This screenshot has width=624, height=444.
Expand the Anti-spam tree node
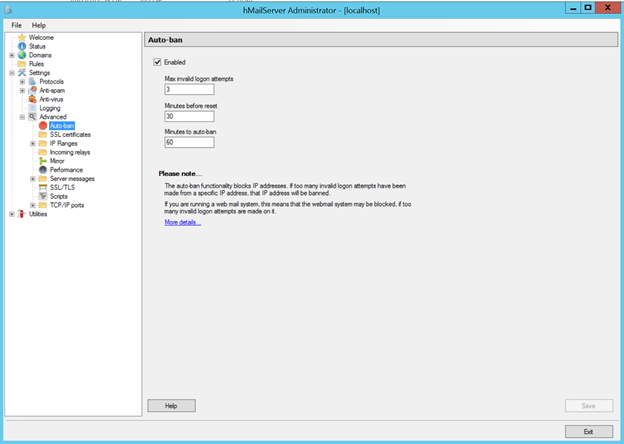22,90
